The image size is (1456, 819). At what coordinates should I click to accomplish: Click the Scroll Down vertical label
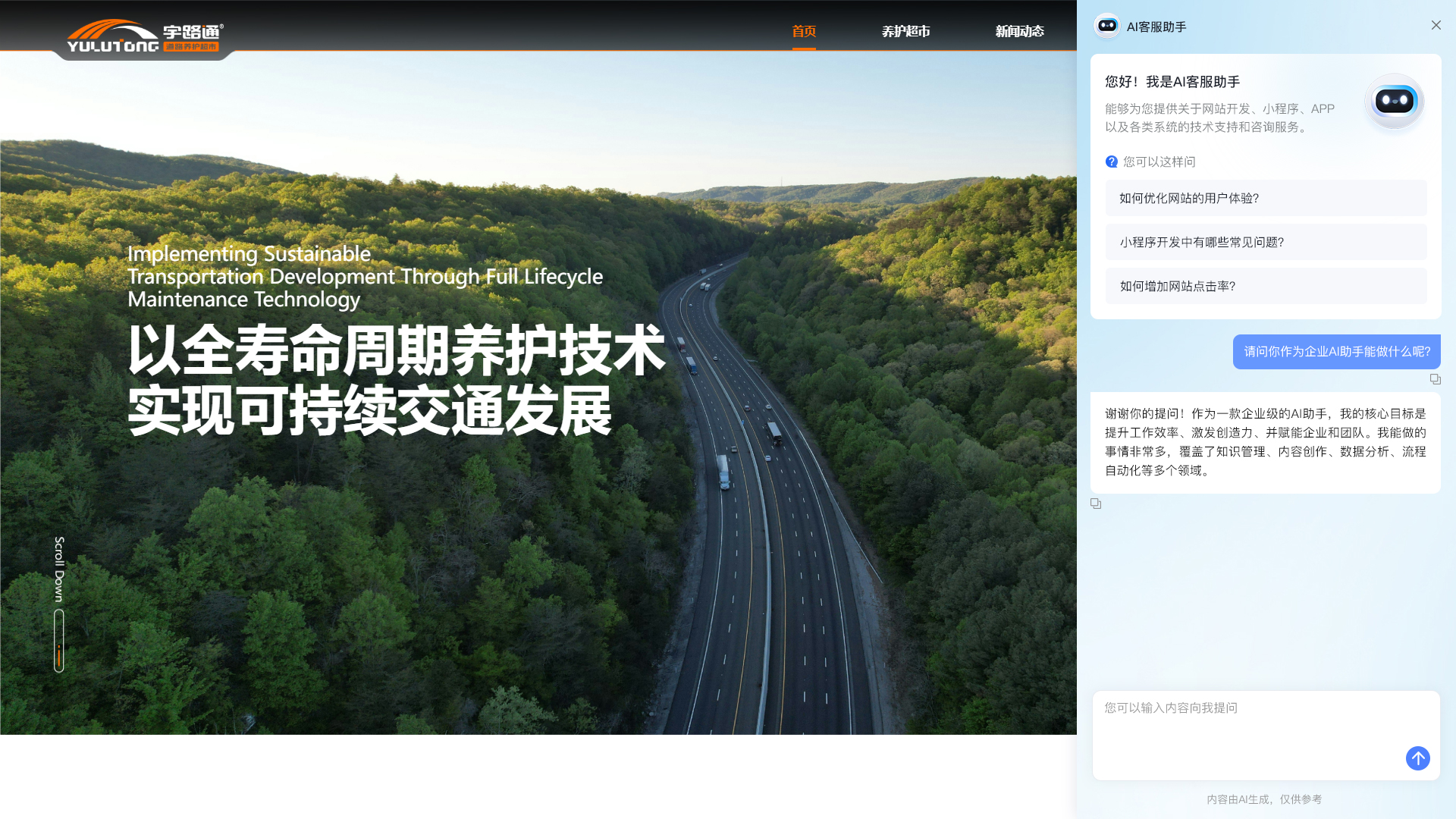59,569
